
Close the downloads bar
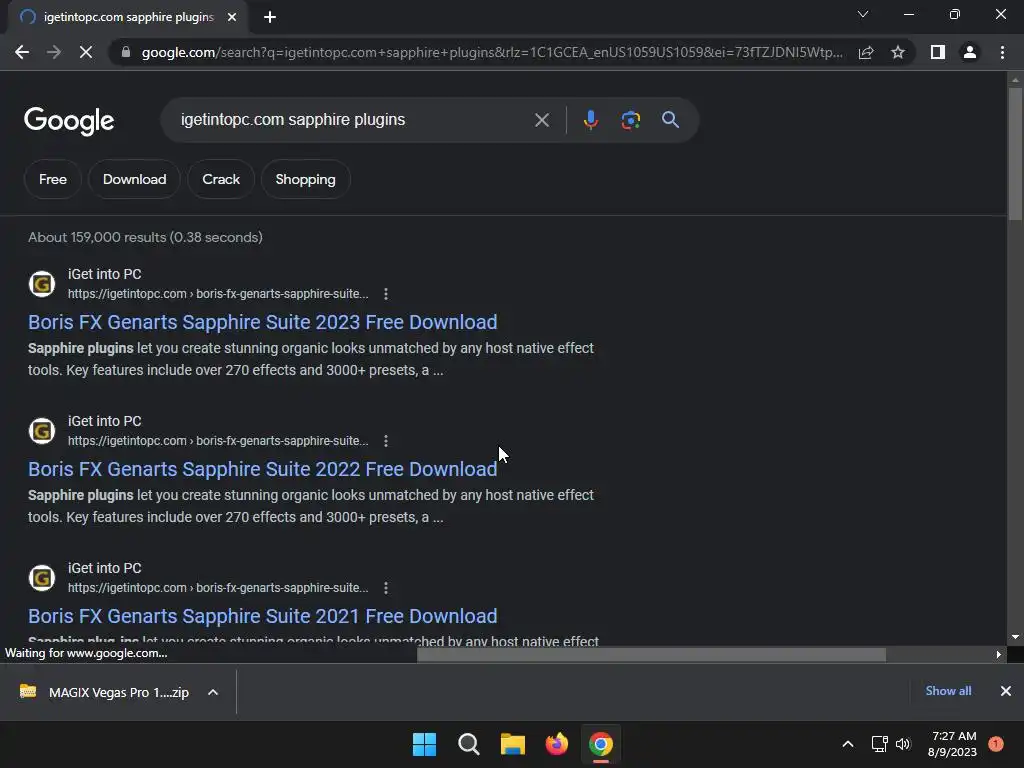tap(1006, 691)
